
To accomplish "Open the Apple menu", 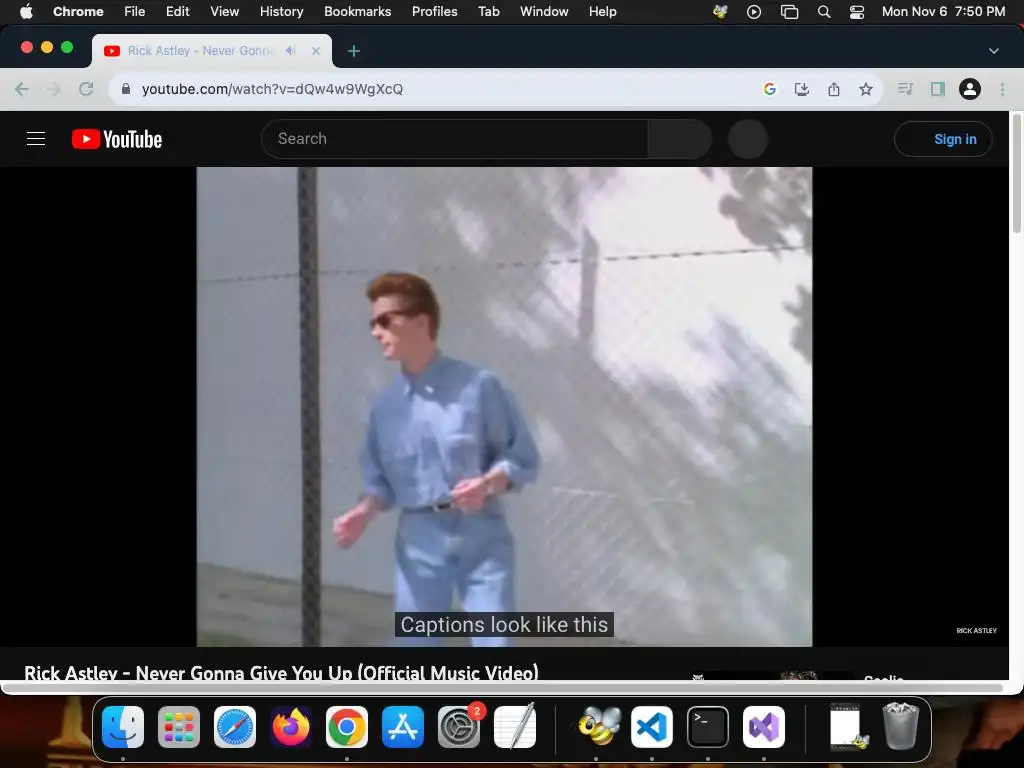I will point(26,11).
